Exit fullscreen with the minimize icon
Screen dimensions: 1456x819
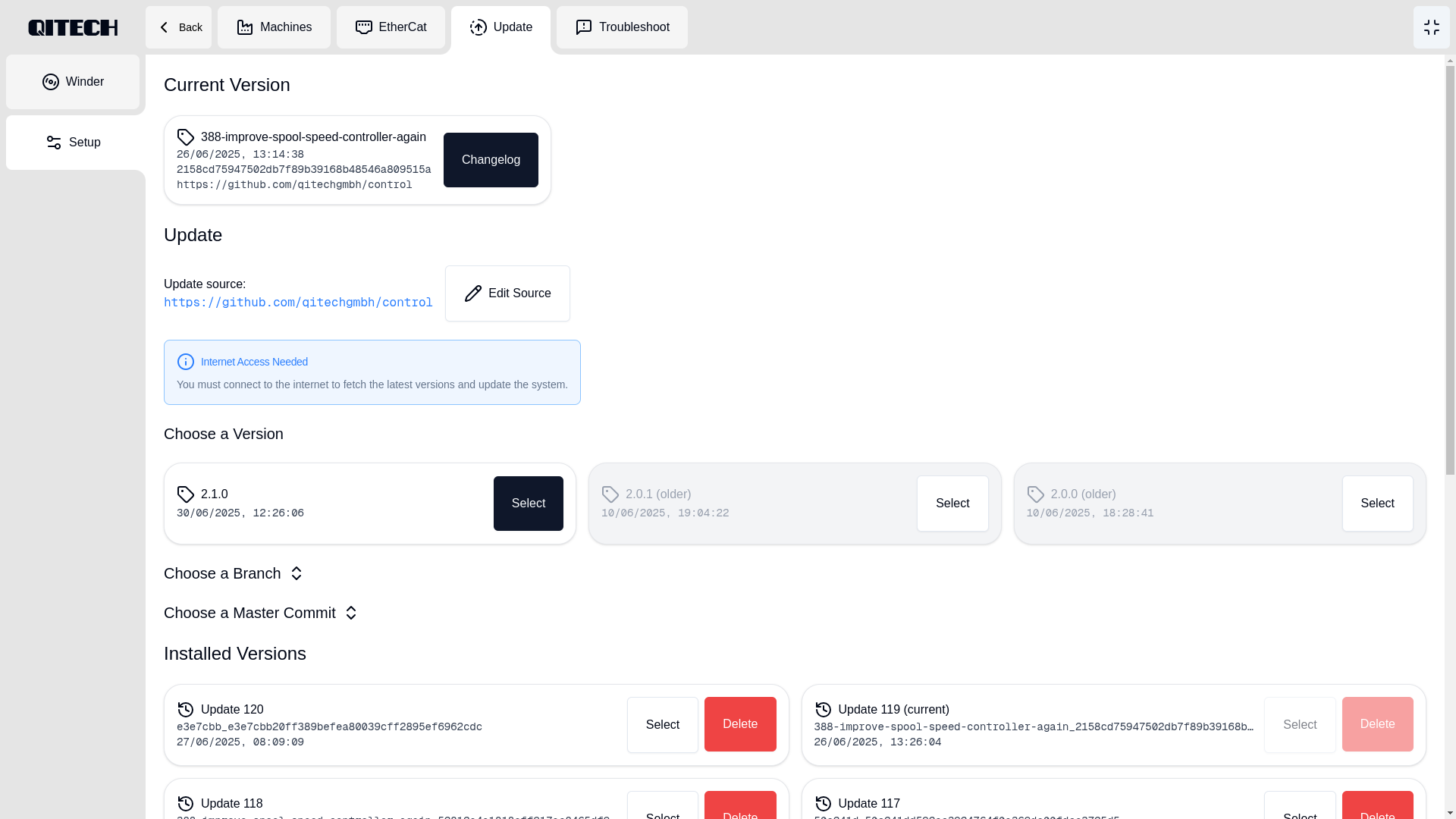coord(1432,27)
